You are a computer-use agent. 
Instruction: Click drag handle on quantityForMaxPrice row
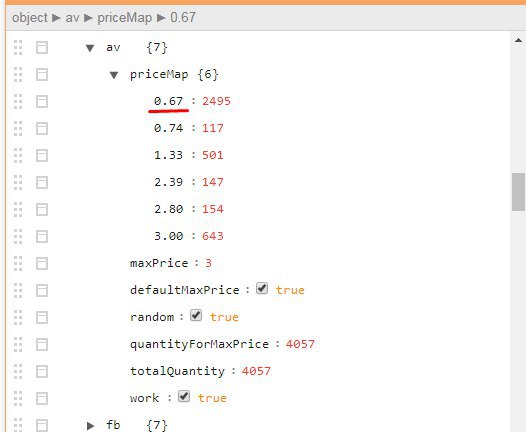pyautogui.click(x=18, y=344)
